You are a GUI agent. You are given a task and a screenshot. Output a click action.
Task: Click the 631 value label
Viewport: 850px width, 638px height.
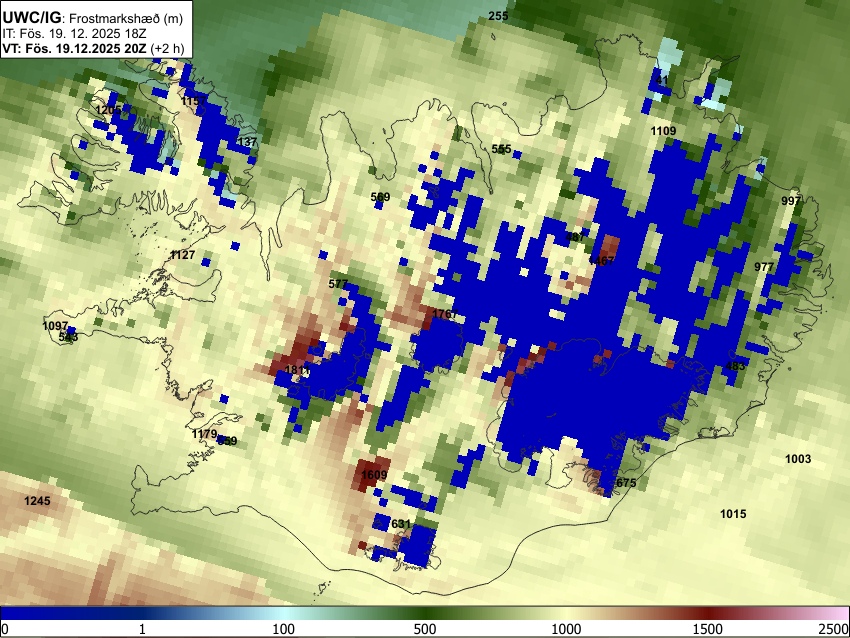click(x=401, y=524)
